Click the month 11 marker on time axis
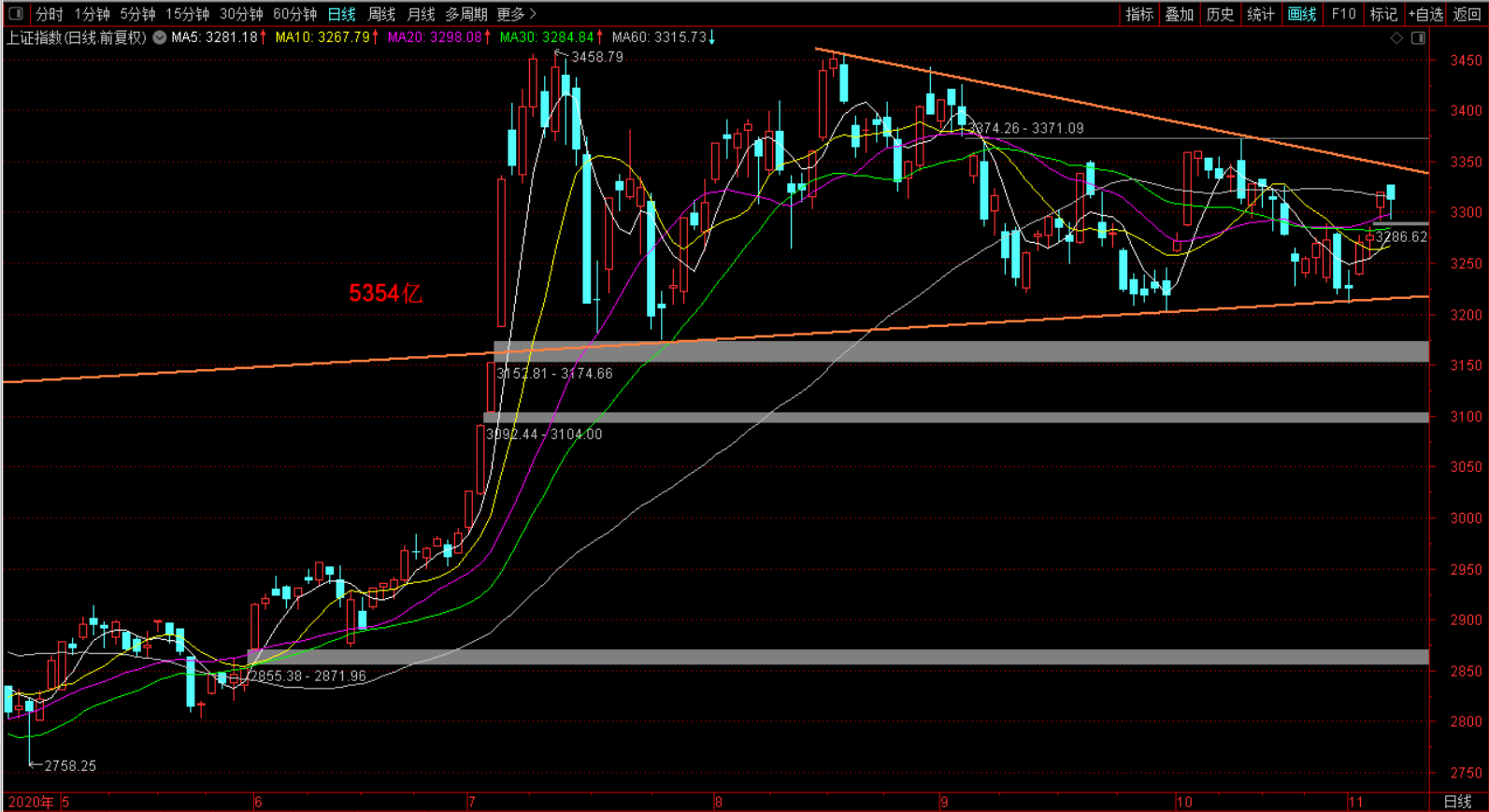 pyautogui.click(x=1354, y=802)
